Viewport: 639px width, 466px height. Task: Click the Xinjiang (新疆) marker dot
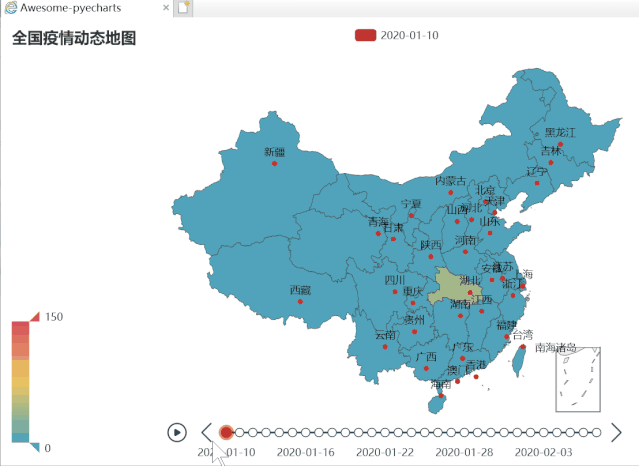coord(274,163)
